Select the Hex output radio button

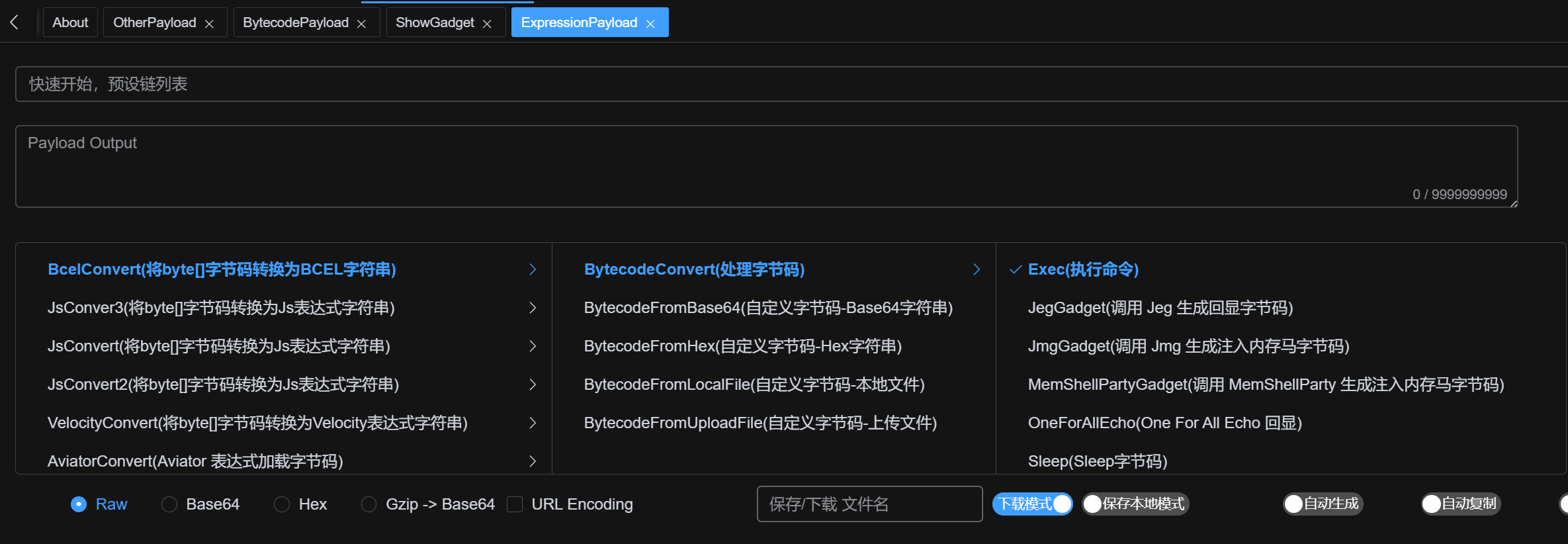pyautogui.click(x=282, y=504)
